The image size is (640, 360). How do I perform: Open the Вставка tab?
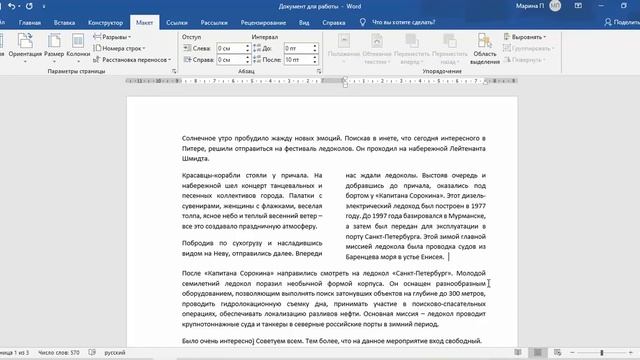64,23
